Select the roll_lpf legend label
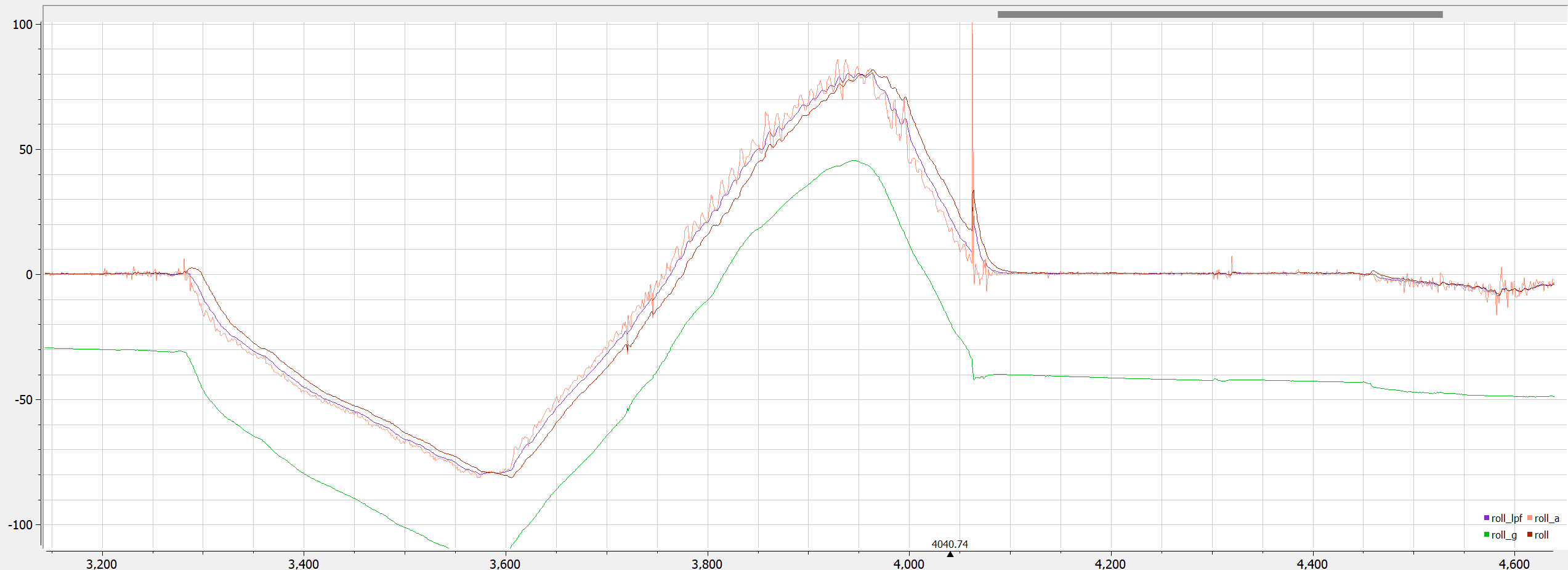 [1506, 519]
